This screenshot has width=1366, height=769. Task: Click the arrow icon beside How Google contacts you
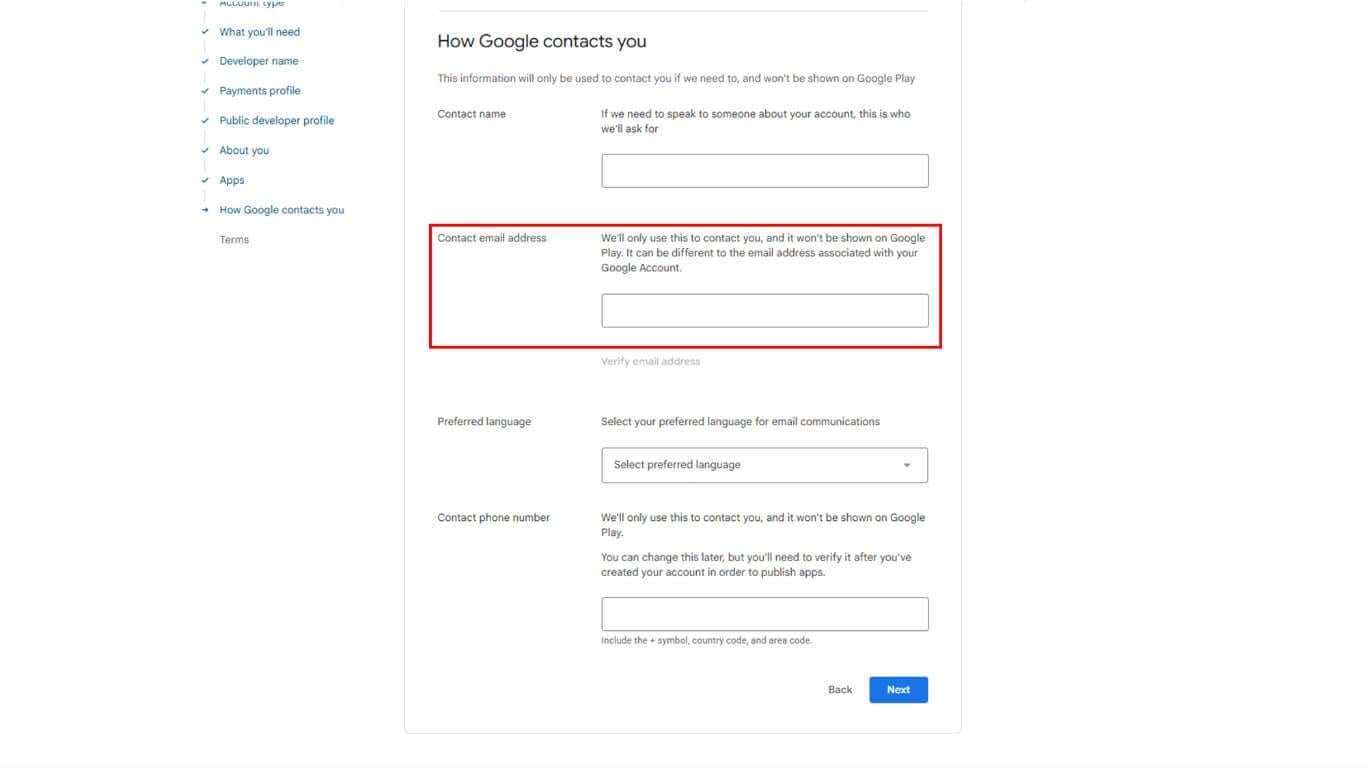pyautogui.click(x=205, y=210)
